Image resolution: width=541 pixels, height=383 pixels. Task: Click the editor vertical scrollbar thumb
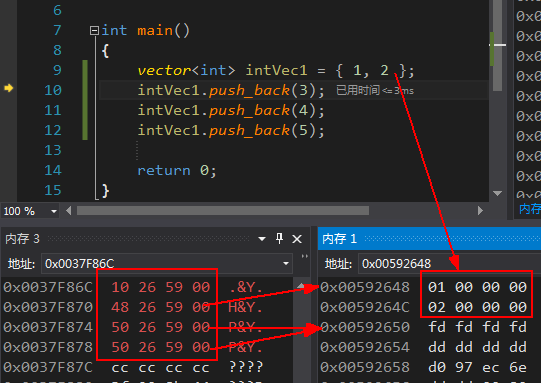pyautogui.click(x=497, y=46)
